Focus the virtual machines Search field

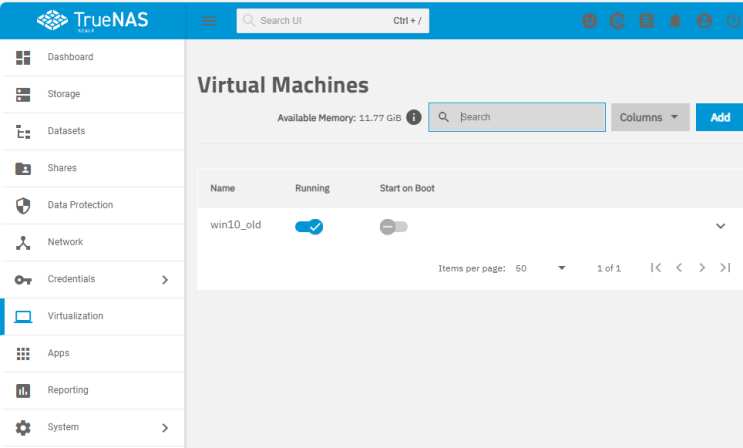[517, 117]
